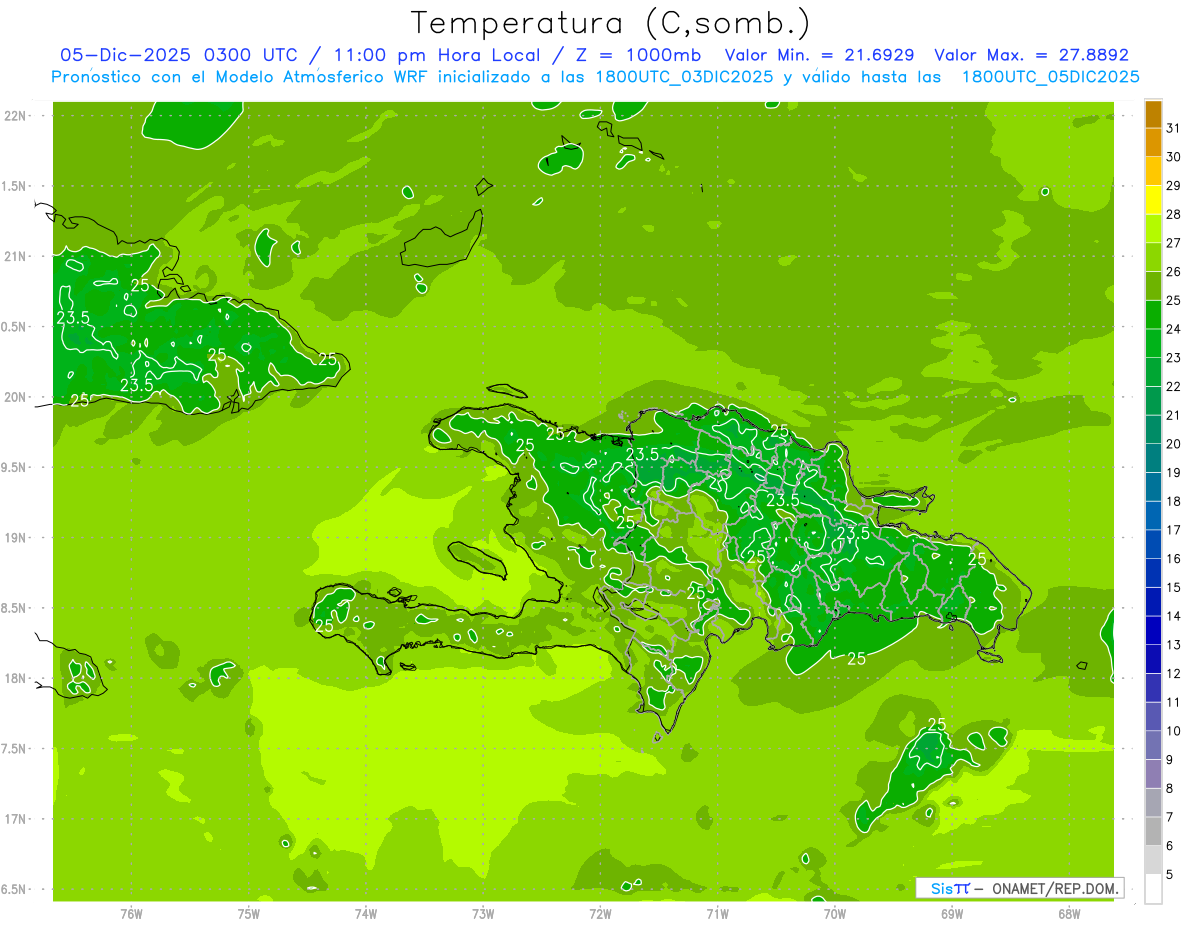Click the 'Temperatura (C,somb.)' map title
1200x927 pixels.
[611, 23]
